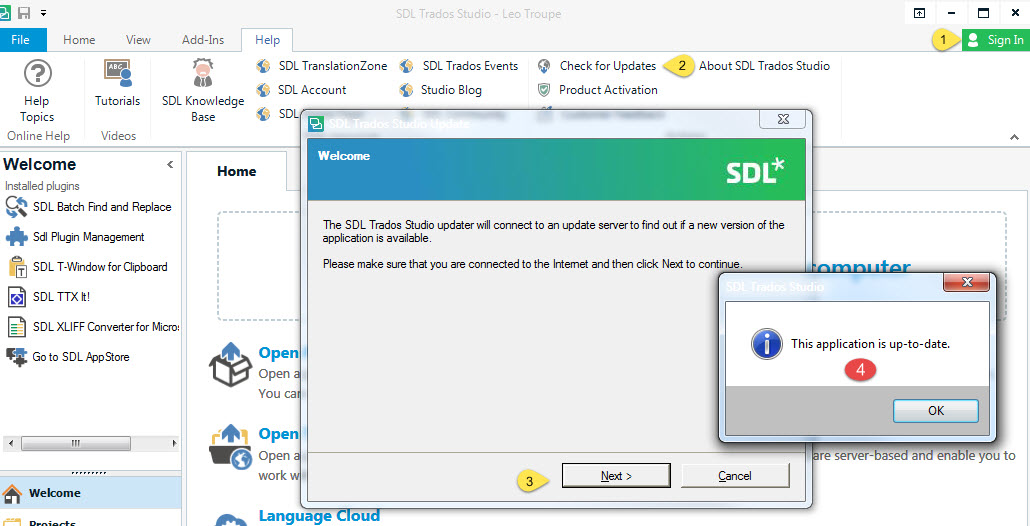This screenshot has height=526, width=1030.
Task: Click Cancel in the update wizard
Action: tap(735, 476)
